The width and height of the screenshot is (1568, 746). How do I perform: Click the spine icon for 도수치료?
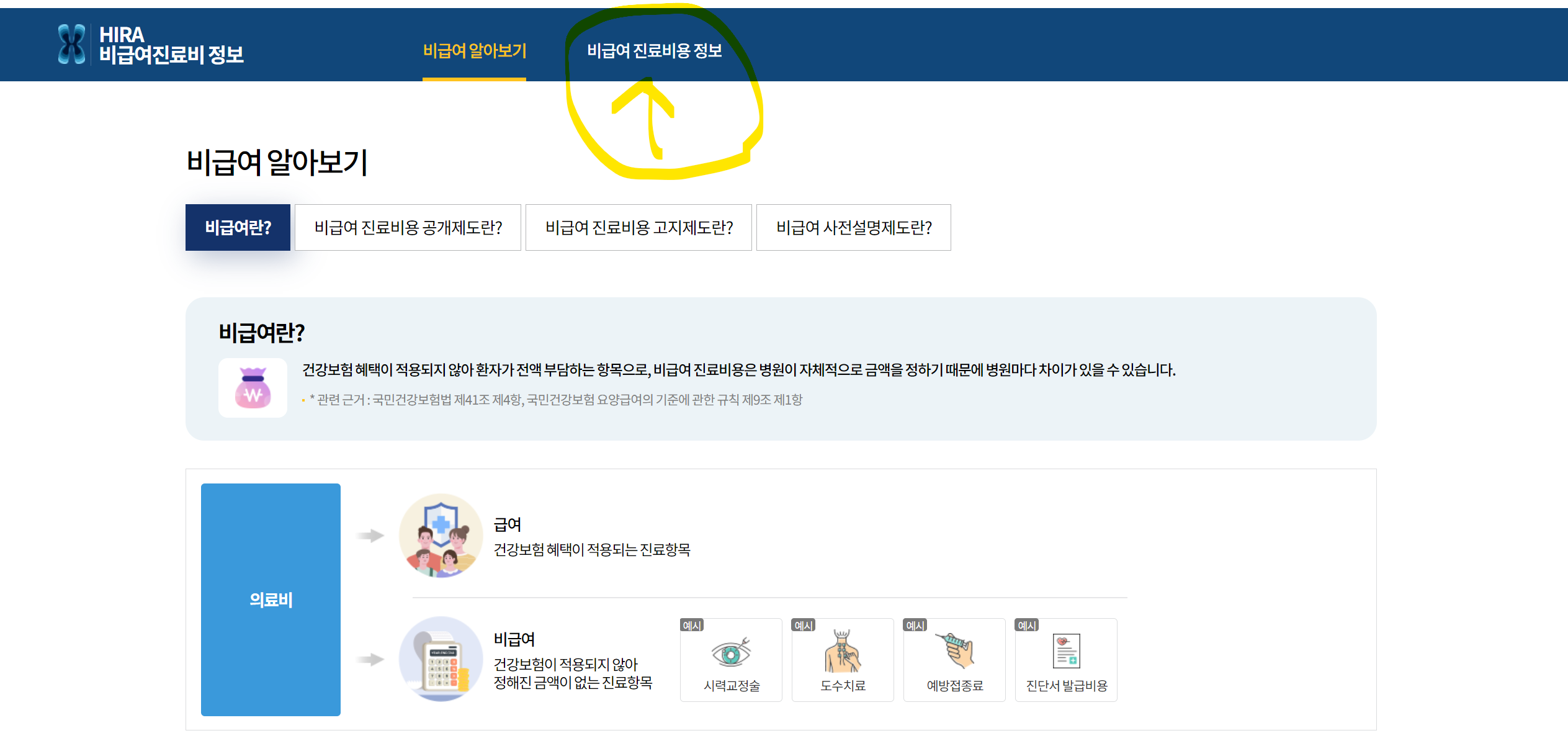[x=843, y=651]
